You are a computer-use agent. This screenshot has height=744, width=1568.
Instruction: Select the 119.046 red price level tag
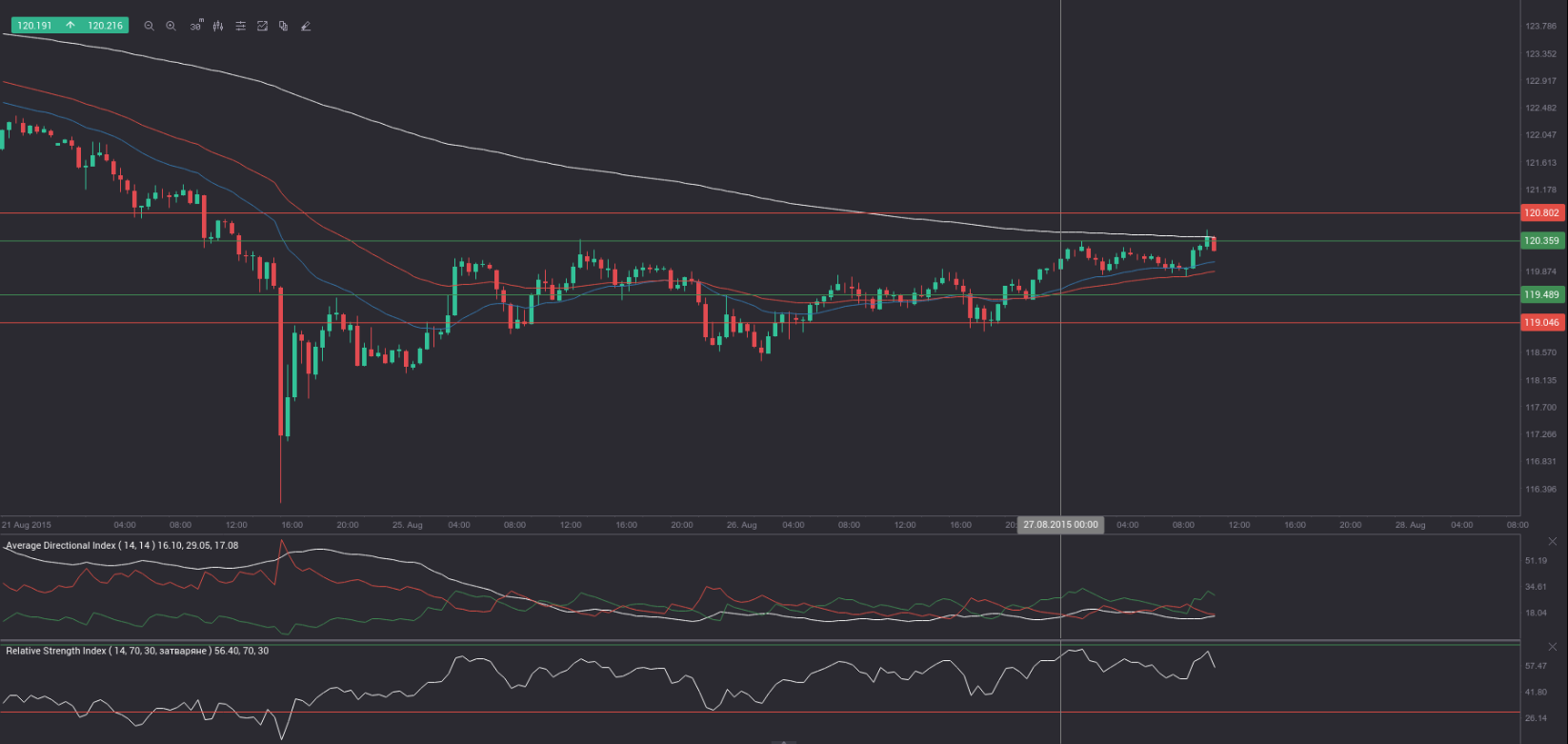(x=1541, y=323)
